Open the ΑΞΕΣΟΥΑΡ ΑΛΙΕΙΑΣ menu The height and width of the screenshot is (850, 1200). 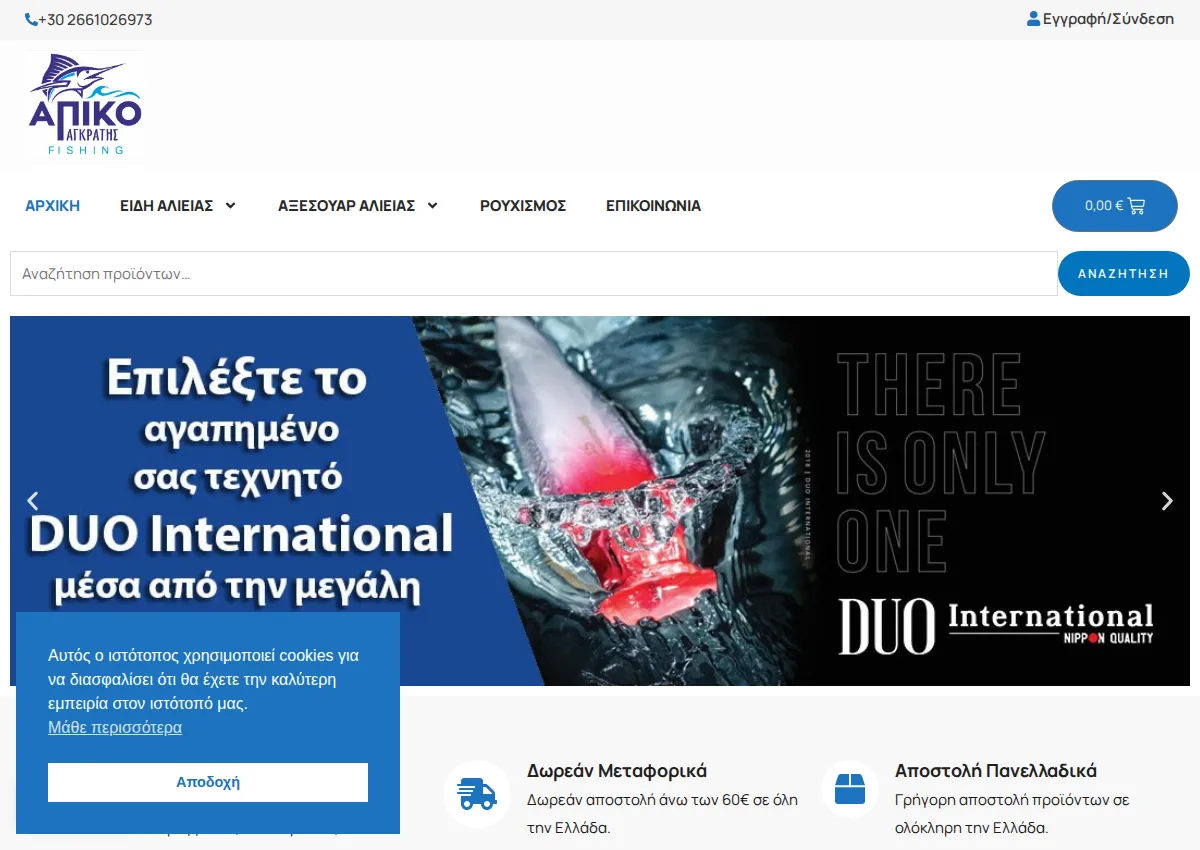346,206
